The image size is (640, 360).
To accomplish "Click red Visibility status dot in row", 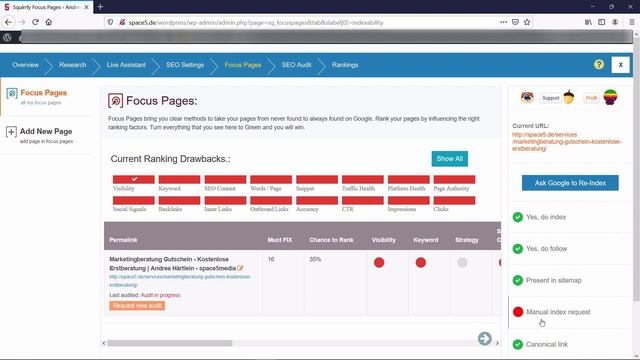I will [x=379, y=262].
